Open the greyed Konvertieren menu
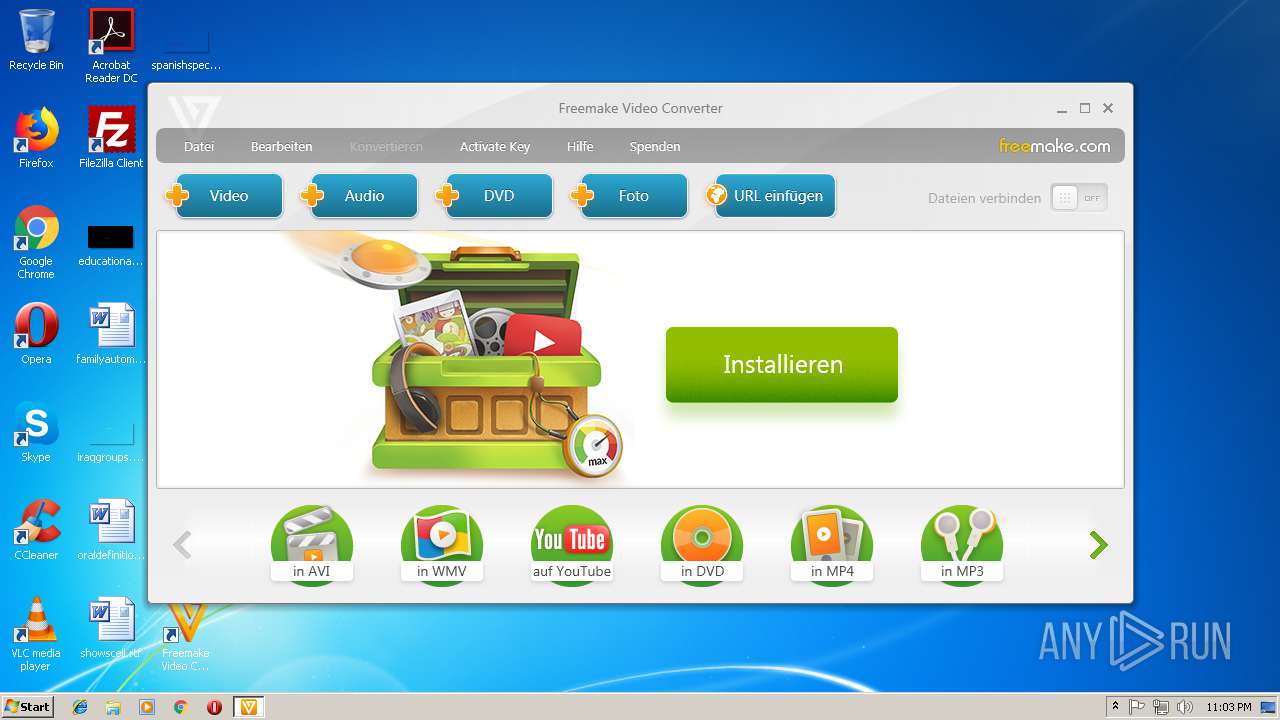Image resolution: width=1280 pixels, height=720 pixels. 386,146
